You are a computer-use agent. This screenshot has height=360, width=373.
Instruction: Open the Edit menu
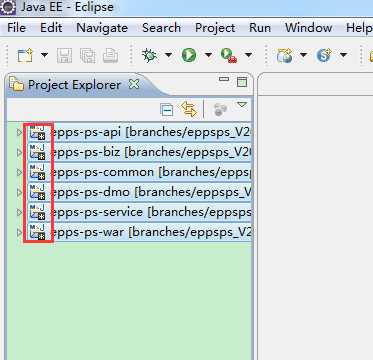point(51,28)
